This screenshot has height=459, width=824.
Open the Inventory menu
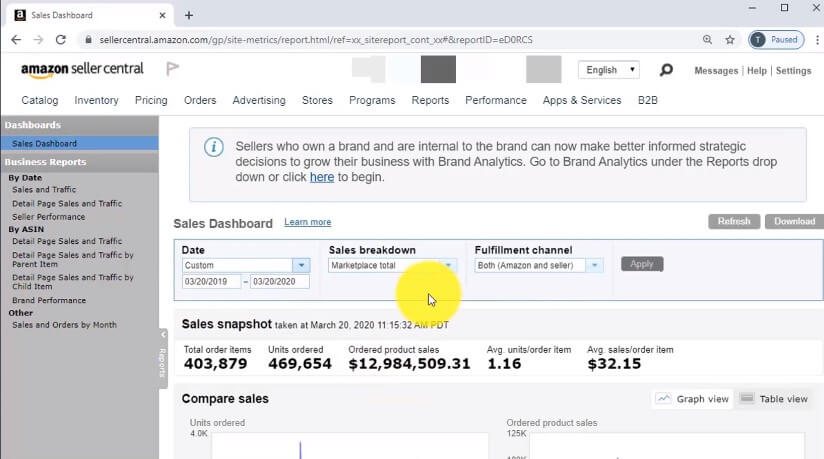pos(96,100)
